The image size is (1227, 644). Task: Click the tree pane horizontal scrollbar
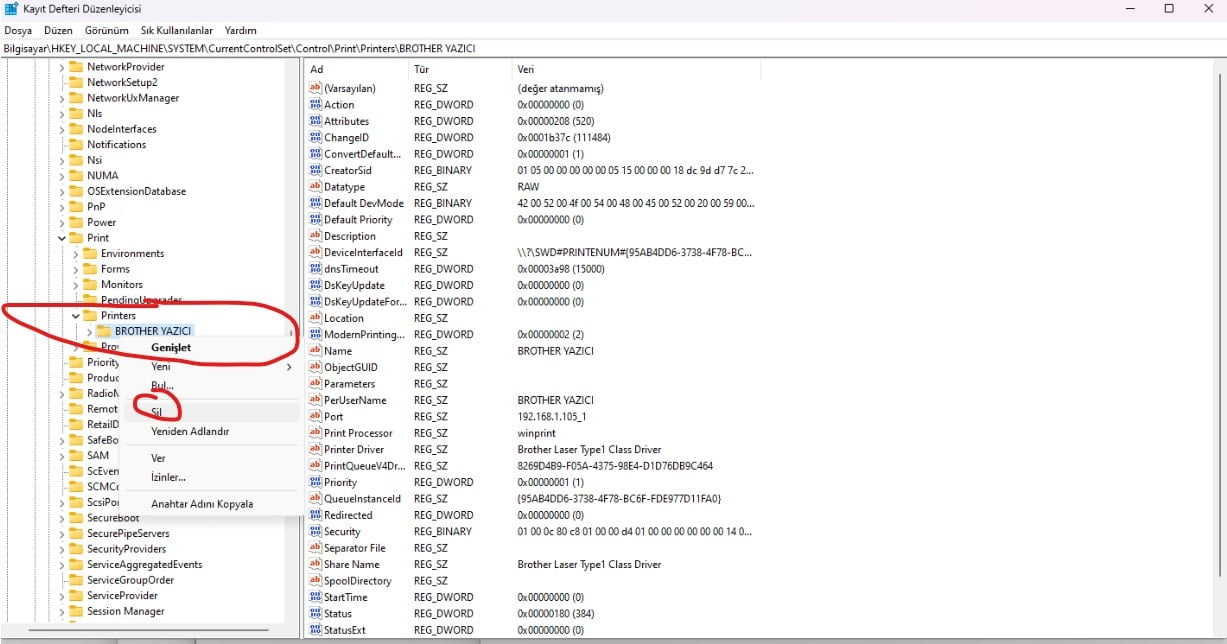pos(150,630)
